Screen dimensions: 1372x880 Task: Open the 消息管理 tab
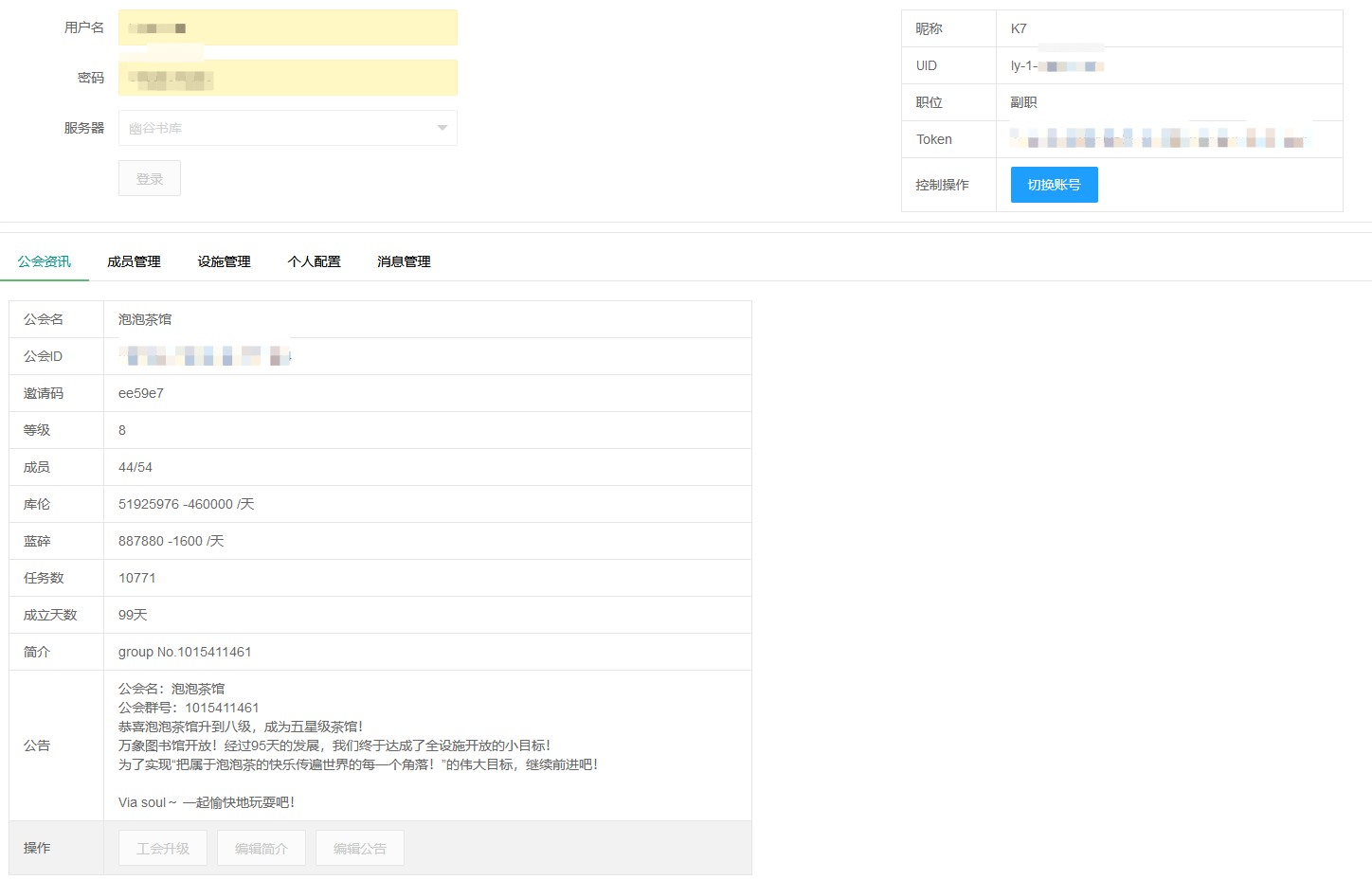coord(404,261)
